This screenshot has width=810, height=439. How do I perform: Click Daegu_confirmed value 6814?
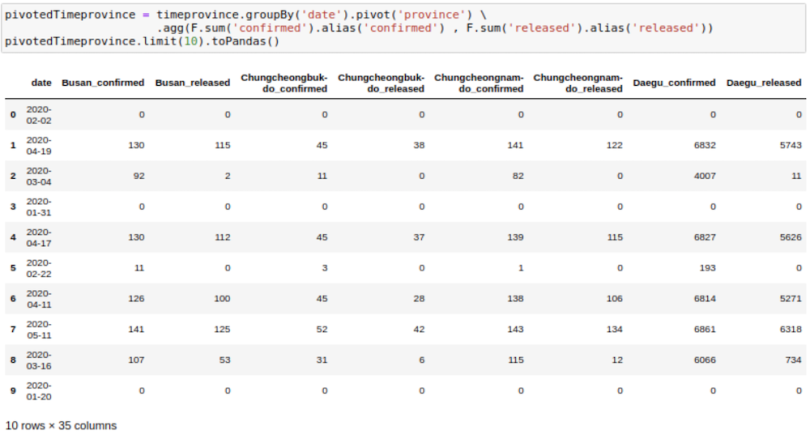coord(705,299)
